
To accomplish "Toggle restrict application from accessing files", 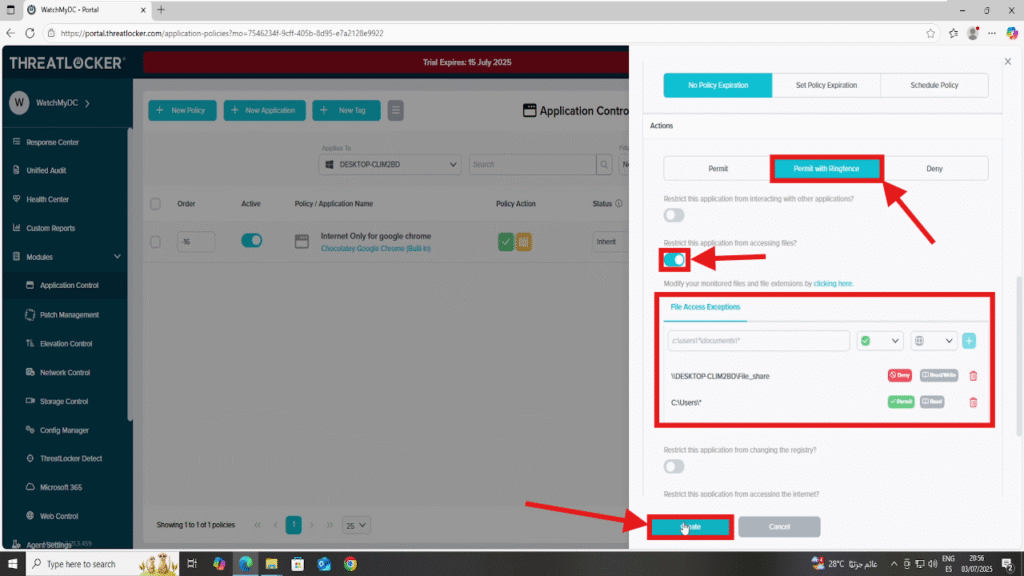I will pyautogui.click(x=674, y=260).
